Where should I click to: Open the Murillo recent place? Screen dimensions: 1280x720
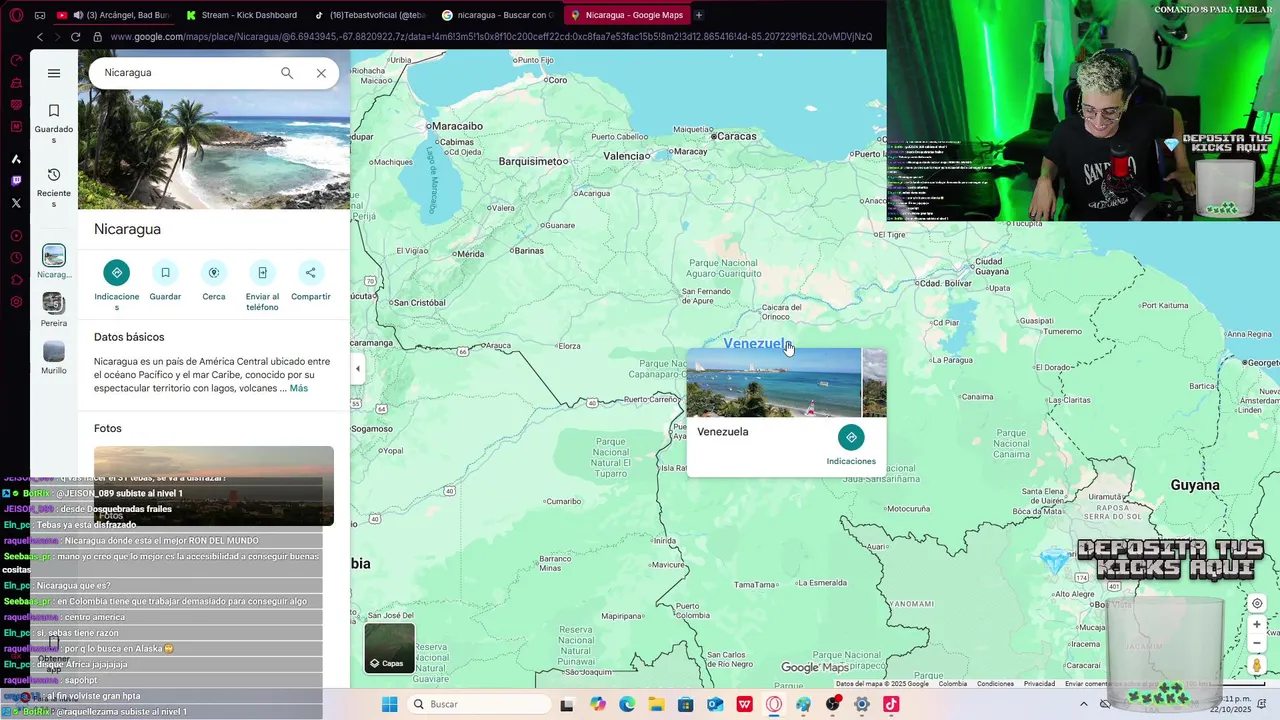[54, 357]
